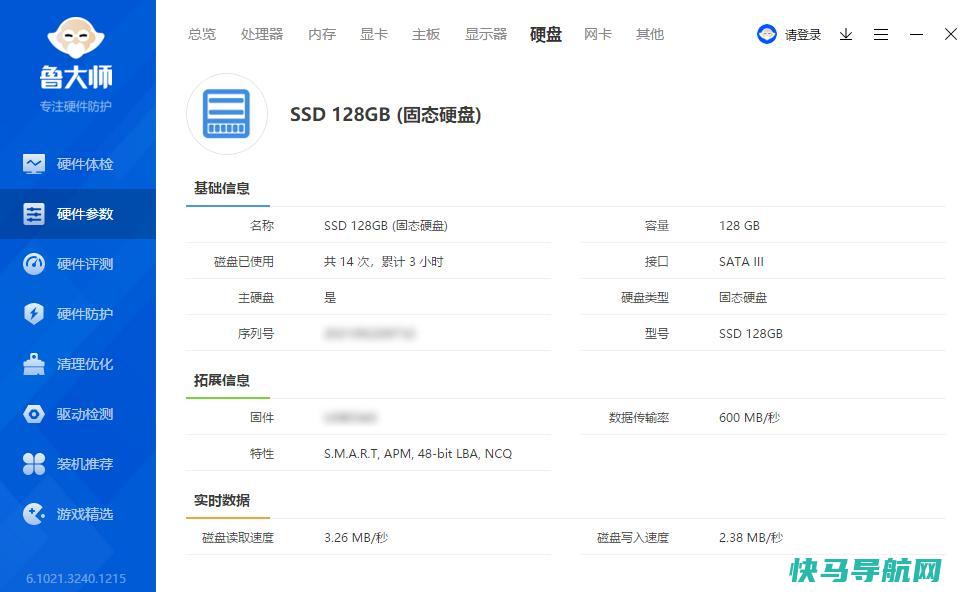Click the SSD drive illustration icon
Screen dimensions: 968x592
coord(227,114)
